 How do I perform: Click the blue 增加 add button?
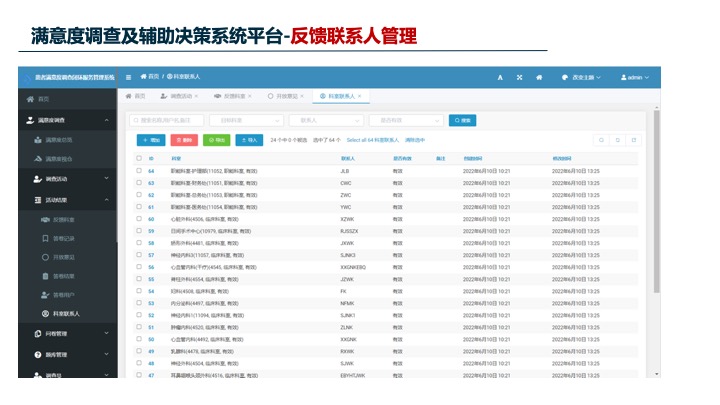151,140
